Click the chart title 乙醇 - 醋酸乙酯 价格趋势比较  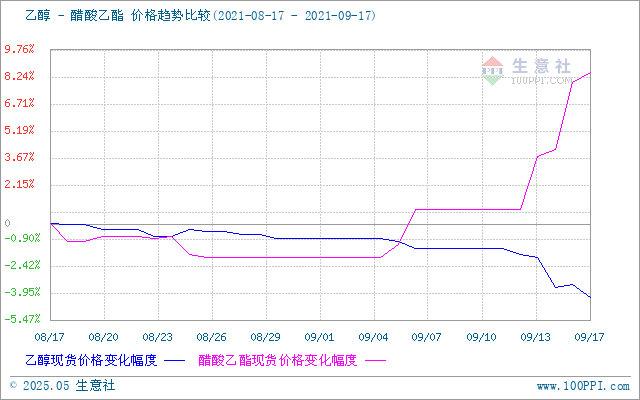[x=118, y=16]
